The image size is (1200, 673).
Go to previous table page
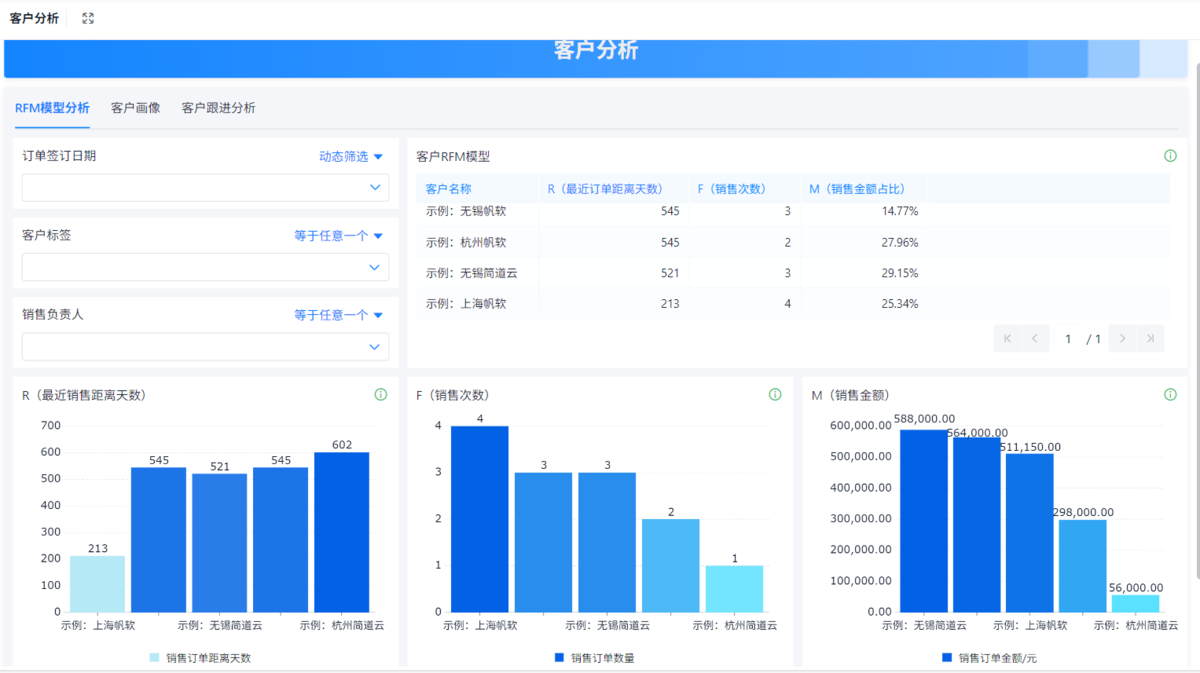(x=1035, y=339)
